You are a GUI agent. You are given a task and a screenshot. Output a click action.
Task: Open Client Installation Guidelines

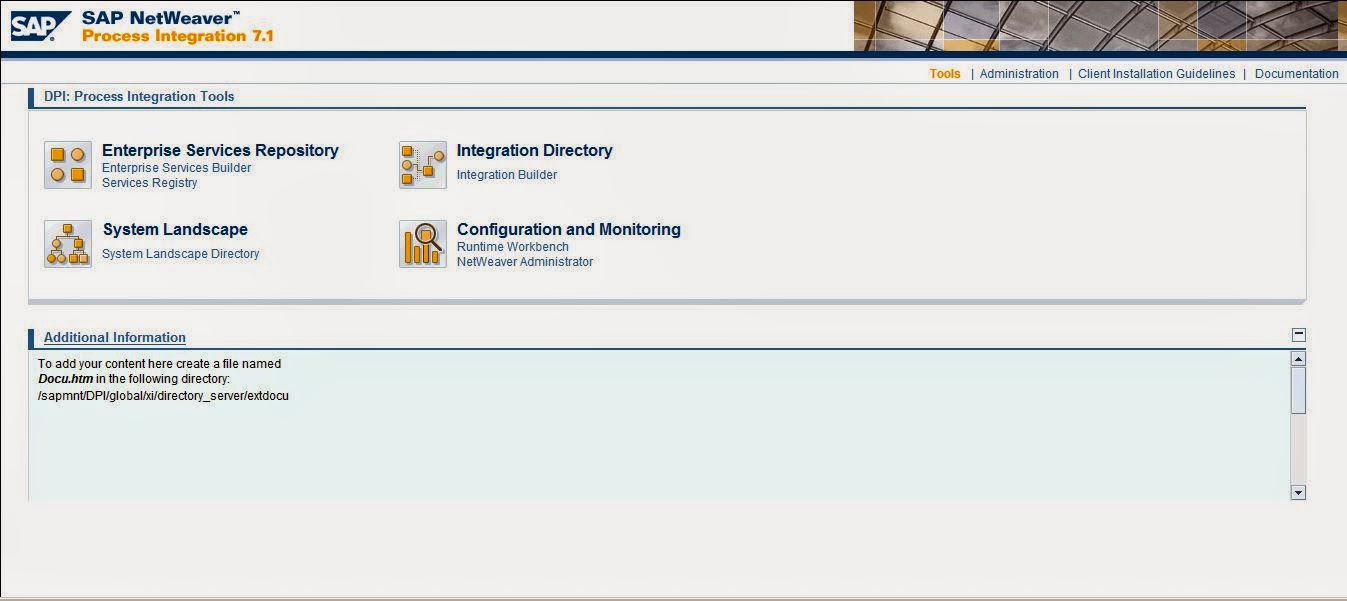(x=1156, y=74)
